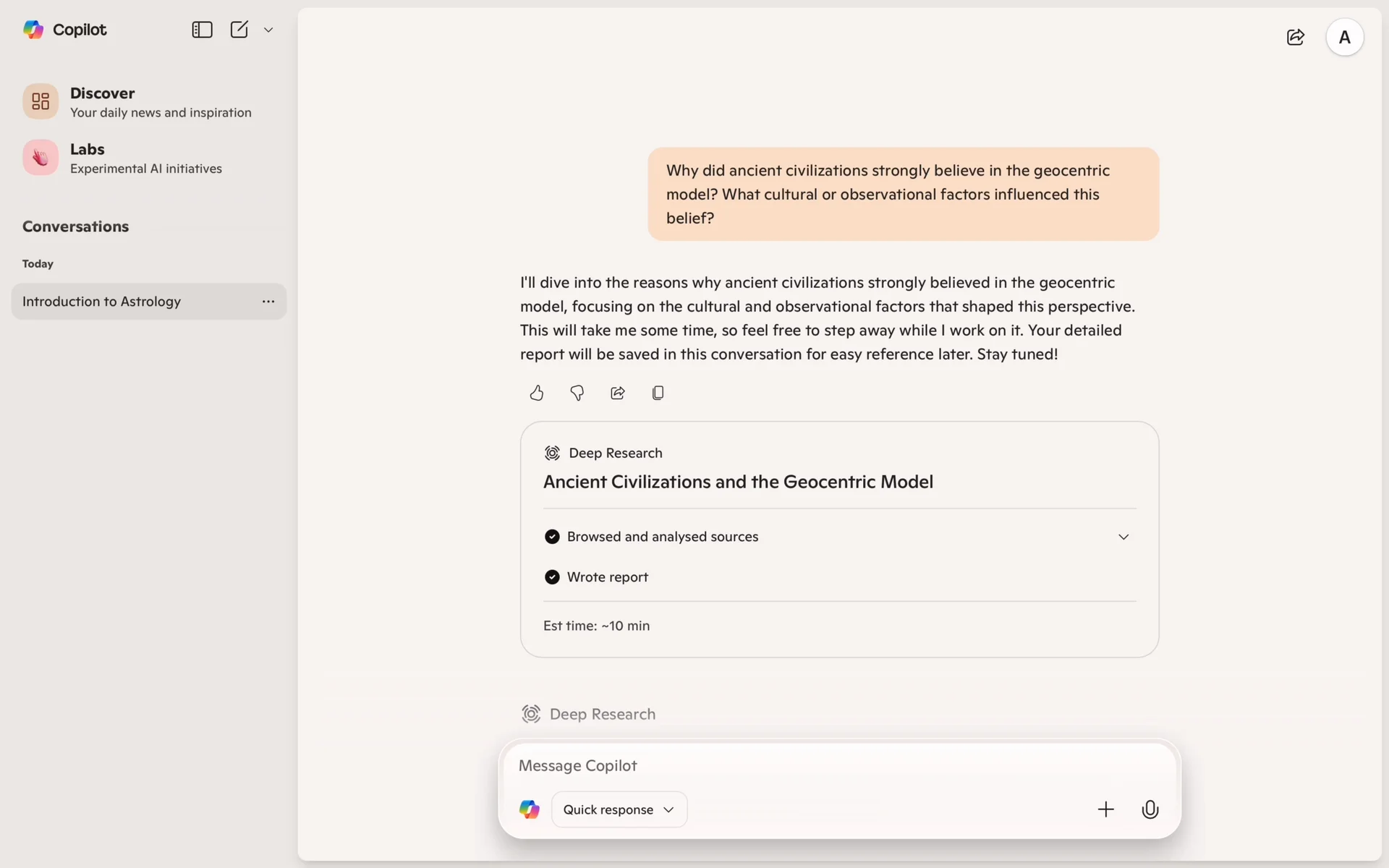1389x868 pixels.
Task: Open the account avatar A
Action: [x=1344, y=37]
